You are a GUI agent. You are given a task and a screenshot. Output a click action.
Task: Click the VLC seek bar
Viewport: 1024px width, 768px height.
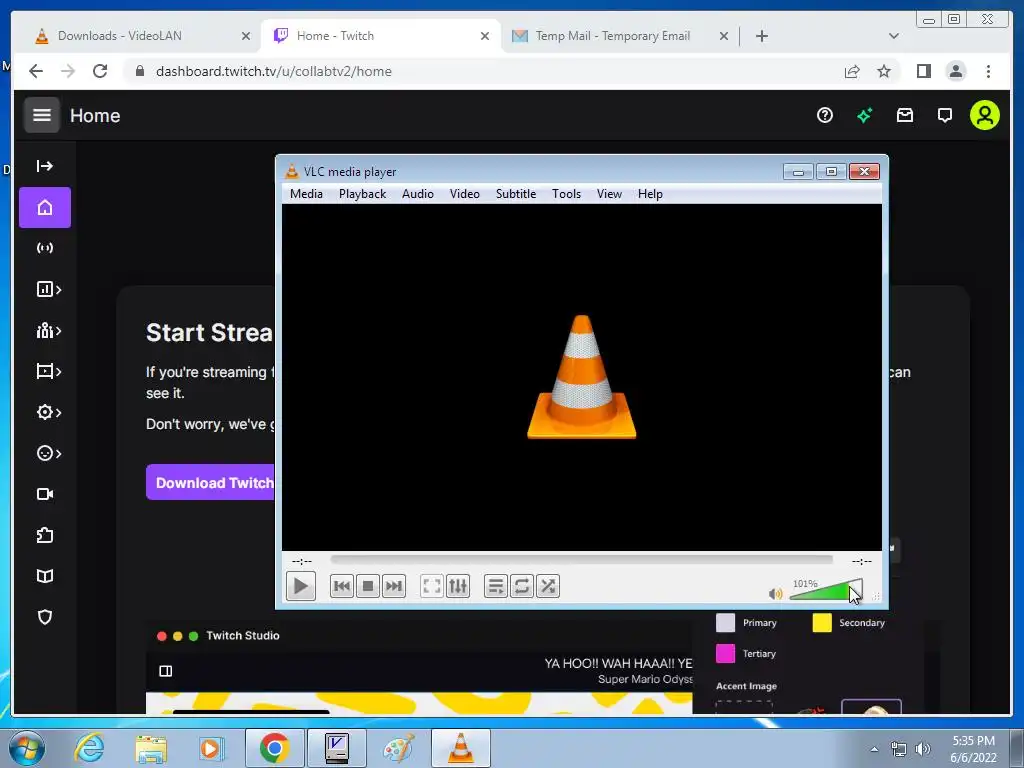(581, 560)
